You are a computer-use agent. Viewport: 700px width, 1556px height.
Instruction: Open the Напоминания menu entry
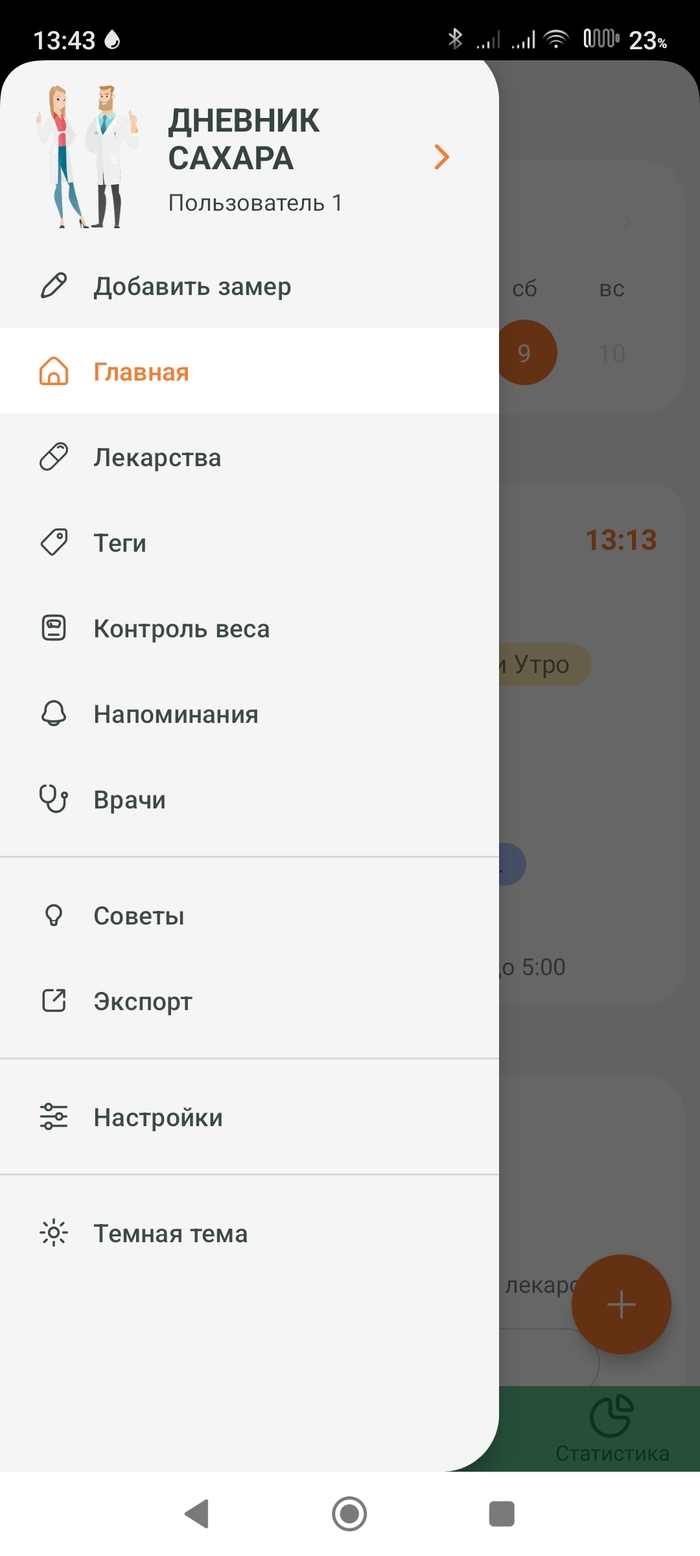point(176,714)
